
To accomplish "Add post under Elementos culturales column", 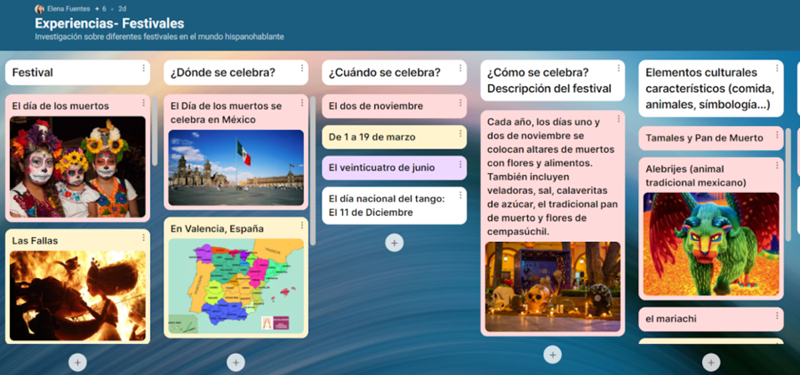I will click(711, 362).
